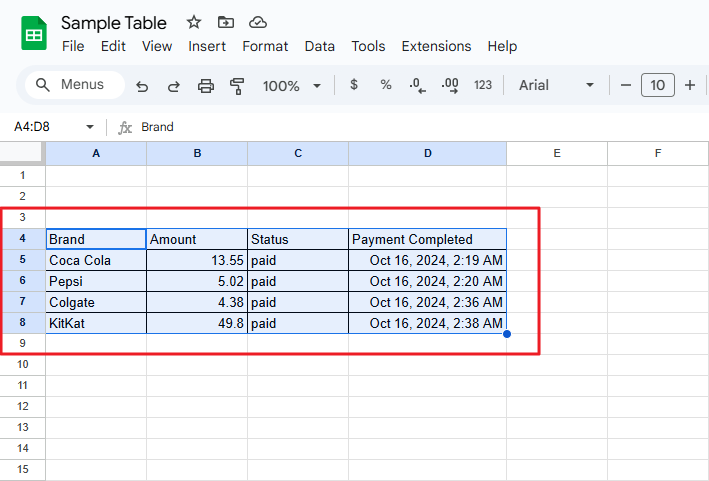Image resolution: width=709 pixels, height=481 pixels.
Task: Select the 4.38 amount cell
Action: (x=197, y=302)
